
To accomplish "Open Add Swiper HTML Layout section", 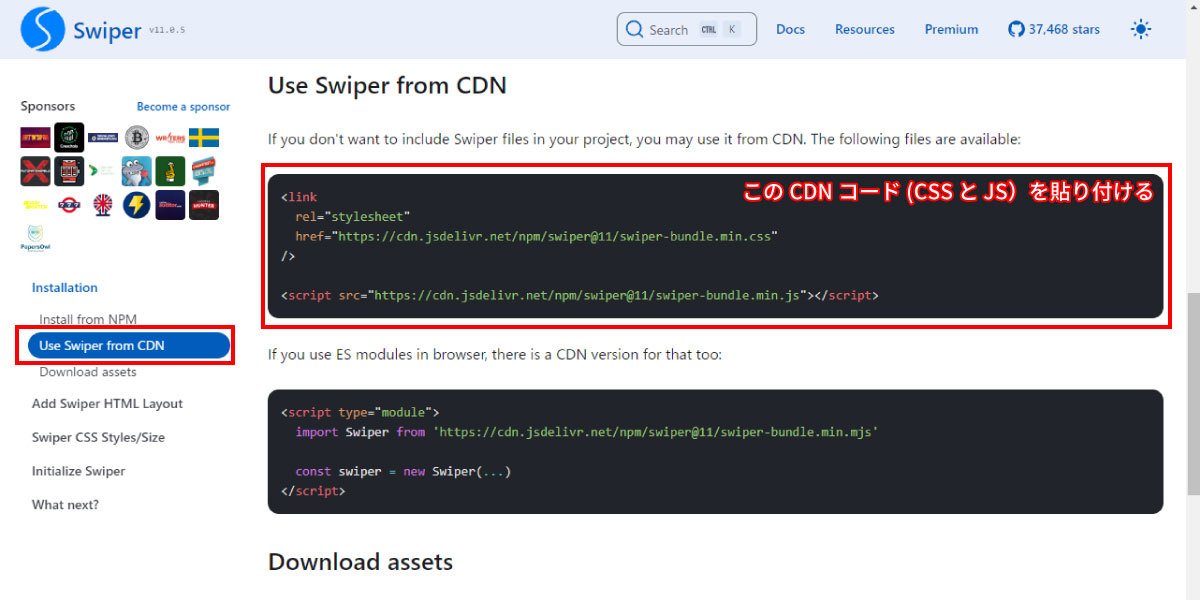I will pos(107,404).
